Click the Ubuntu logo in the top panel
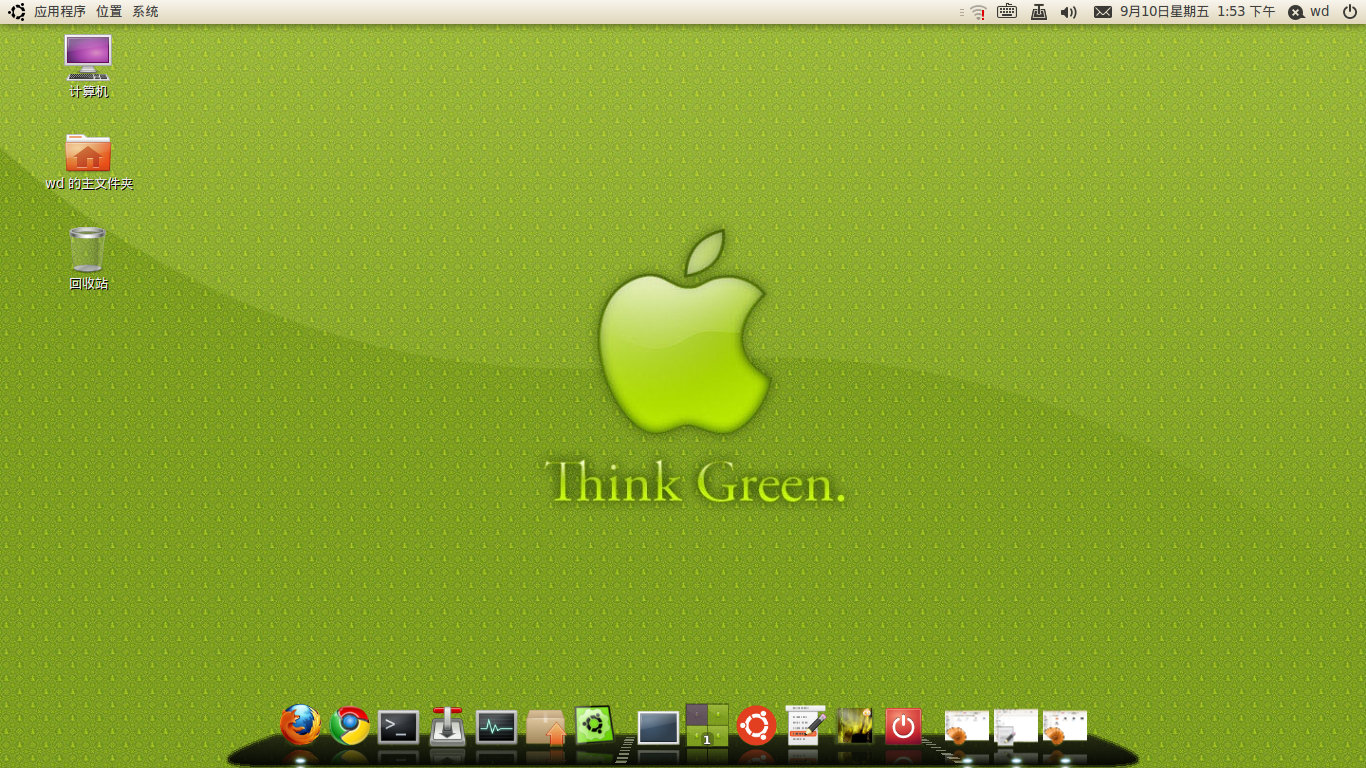The height and width of the screenshot is (768, 1366). pos(17,12)
